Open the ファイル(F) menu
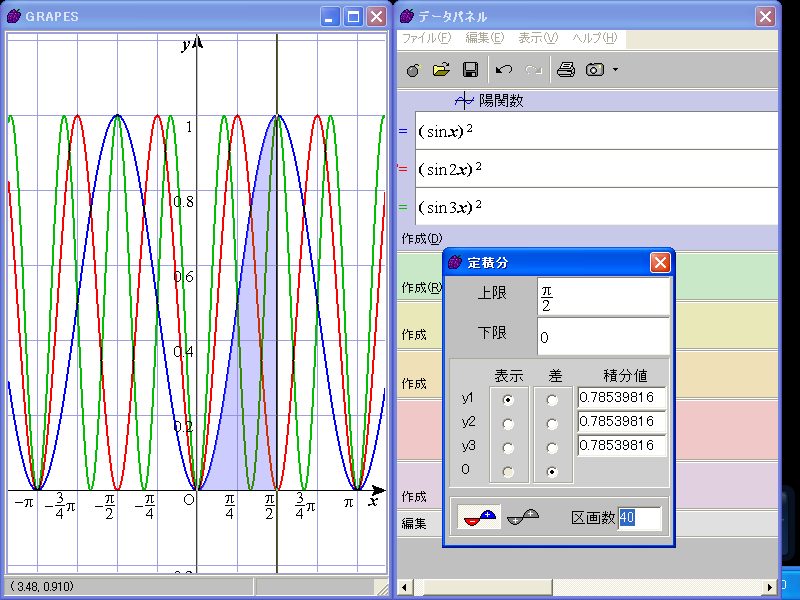The image size is (800, 600). [426, 39]
